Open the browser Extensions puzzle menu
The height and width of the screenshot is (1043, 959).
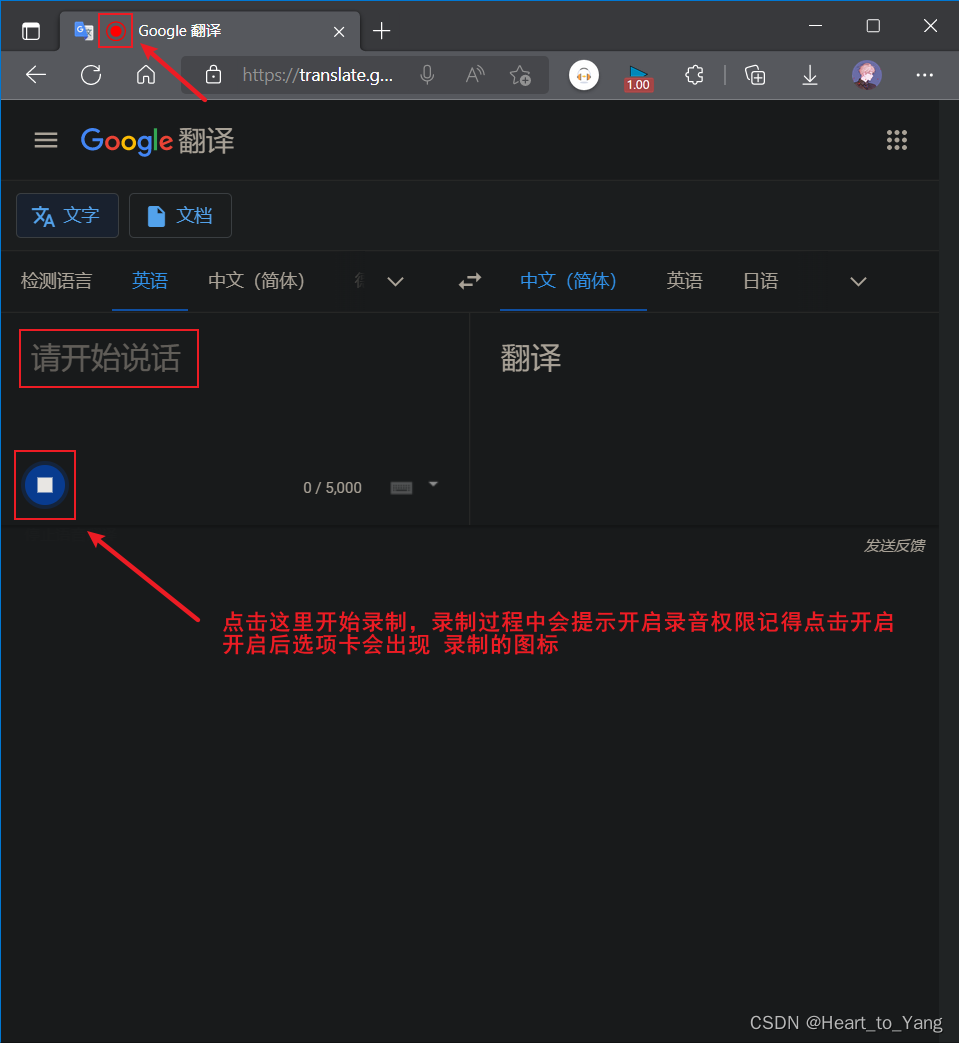pyautogui.click(x=694, y=75)
